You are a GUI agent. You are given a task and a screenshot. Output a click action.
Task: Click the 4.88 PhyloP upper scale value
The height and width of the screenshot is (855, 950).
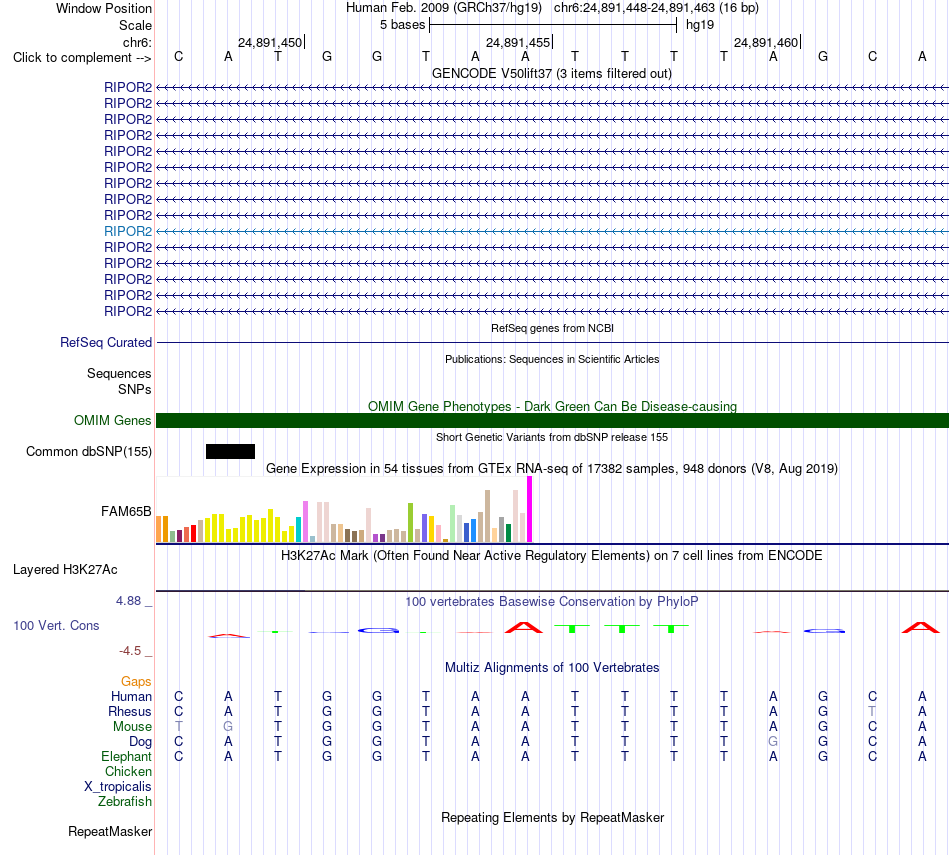coord(128,600)
